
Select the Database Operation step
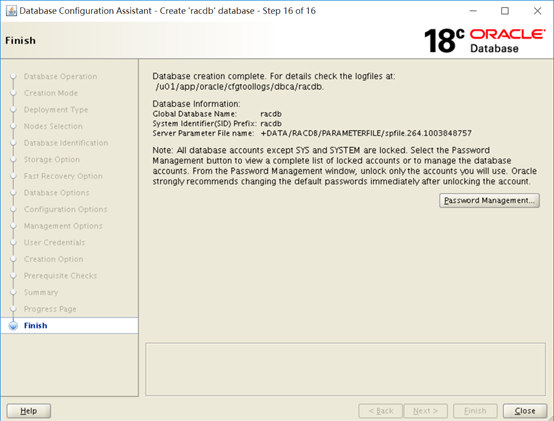pos(60,76)
